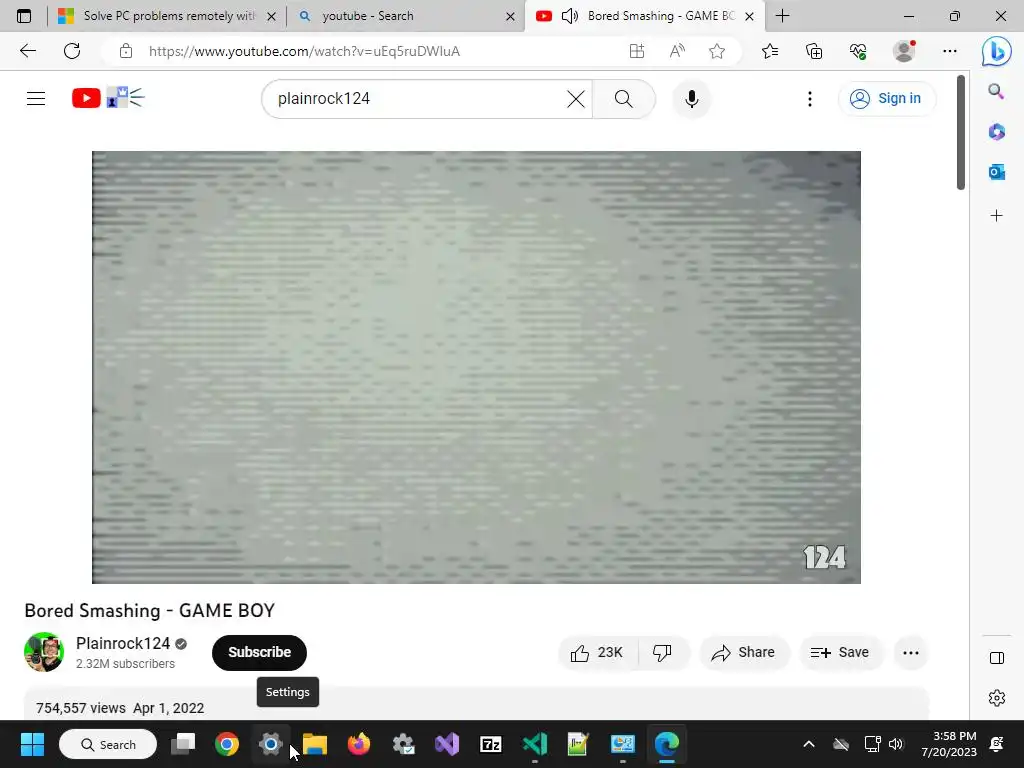Open Browser essentials heart icon

point(858,51)
